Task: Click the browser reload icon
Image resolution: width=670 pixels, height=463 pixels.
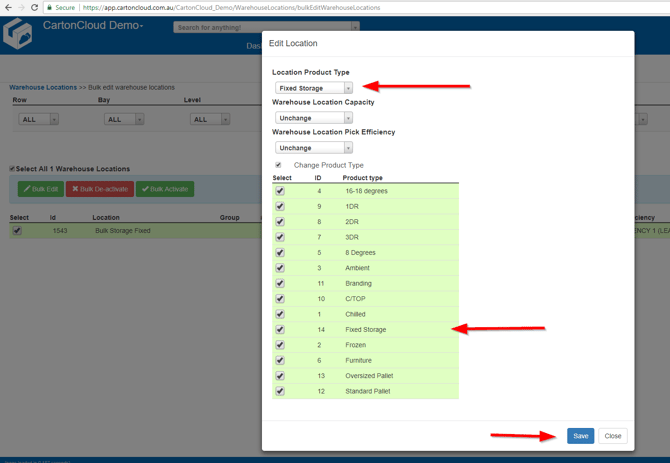Action: 35,7
